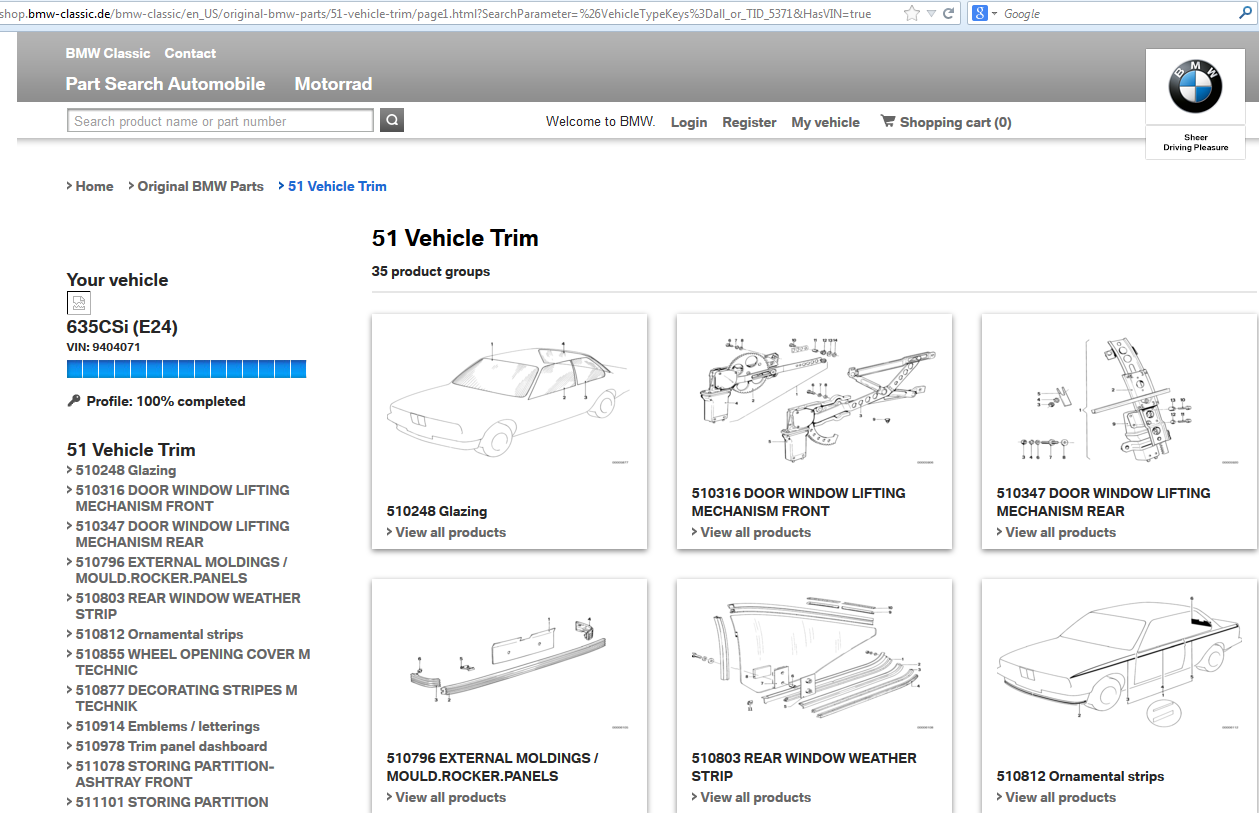This screenshot has width=1259, height=813.
Task: Click the magnifier search button
Action: click(x=392, y=121)
